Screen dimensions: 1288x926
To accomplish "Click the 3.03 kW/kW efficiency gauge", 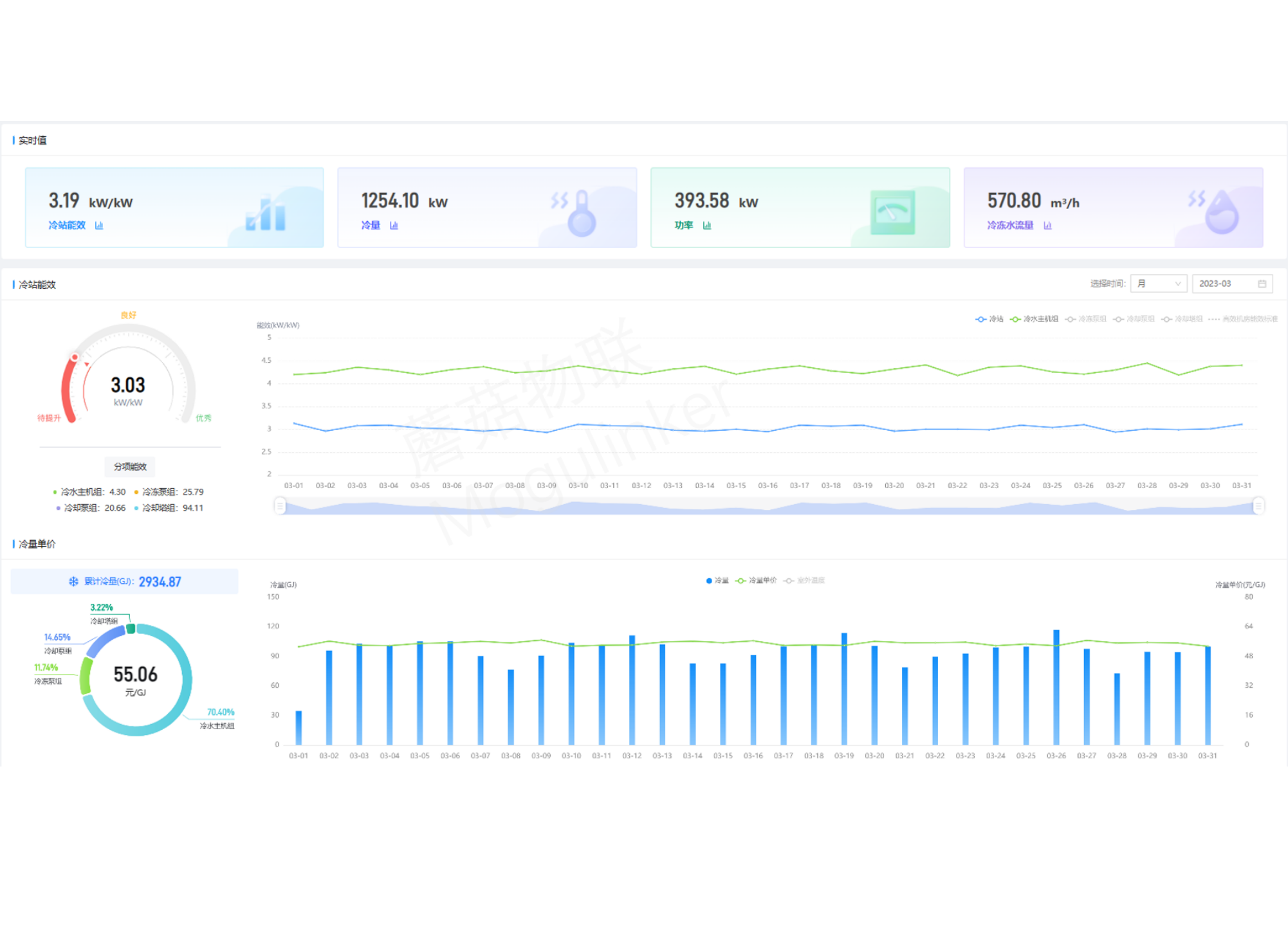I will click(x=128, y=375).
